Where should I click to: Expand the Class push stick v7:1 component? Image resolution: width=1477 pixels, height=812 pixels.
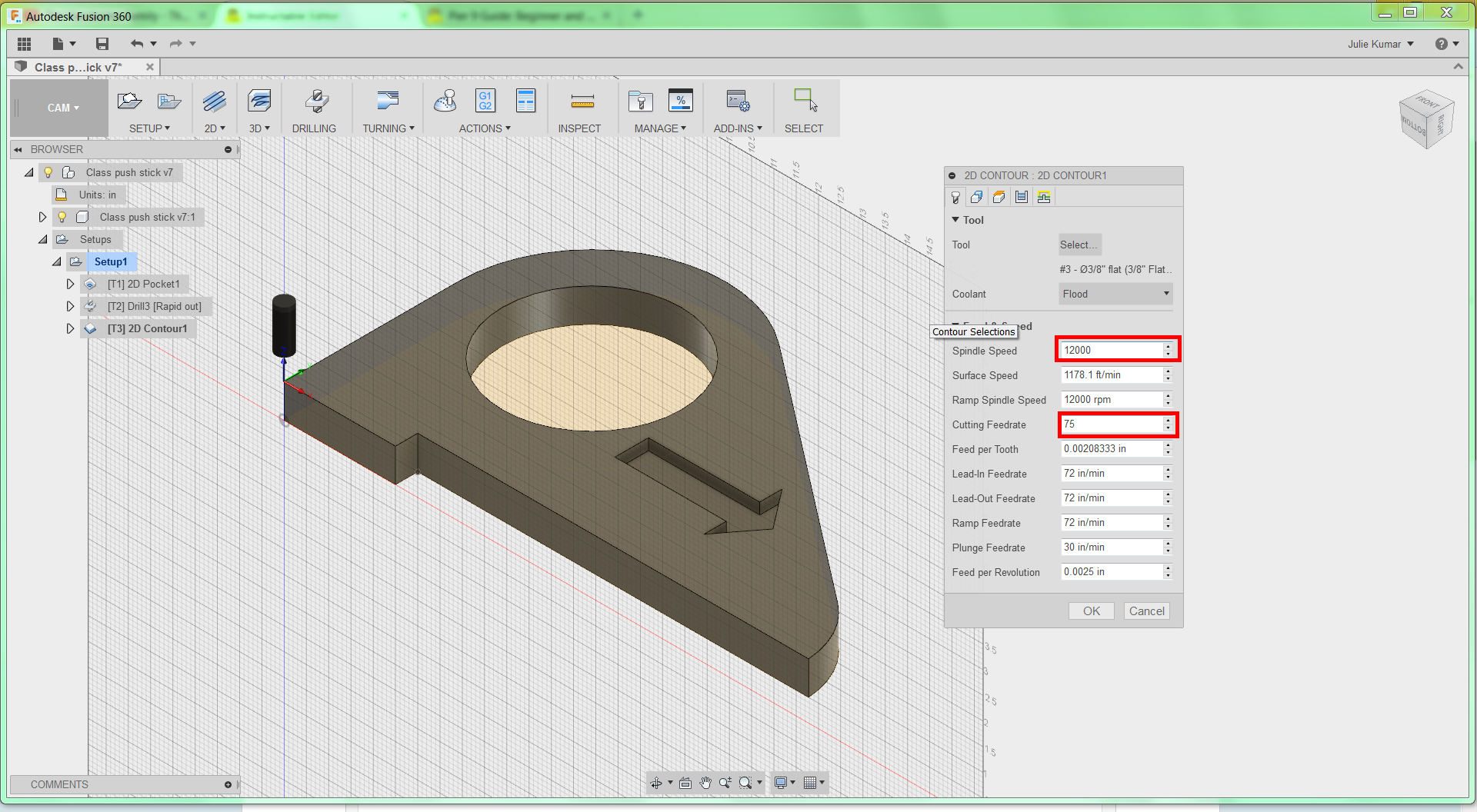pos(42,217)
